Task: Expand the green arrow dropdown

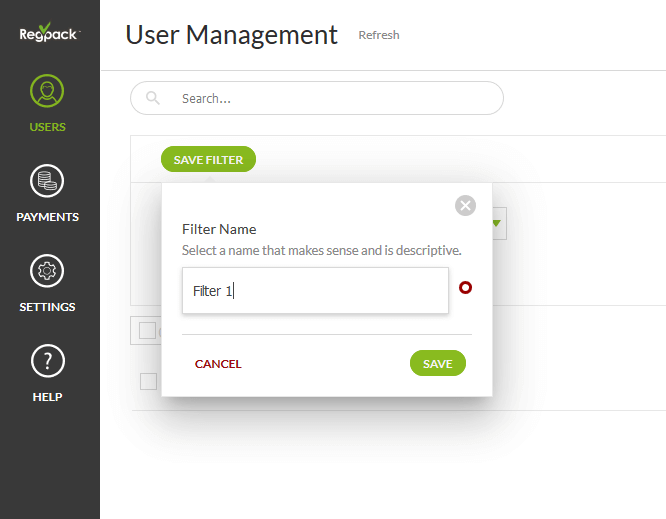Action: (x=496, y=224)
